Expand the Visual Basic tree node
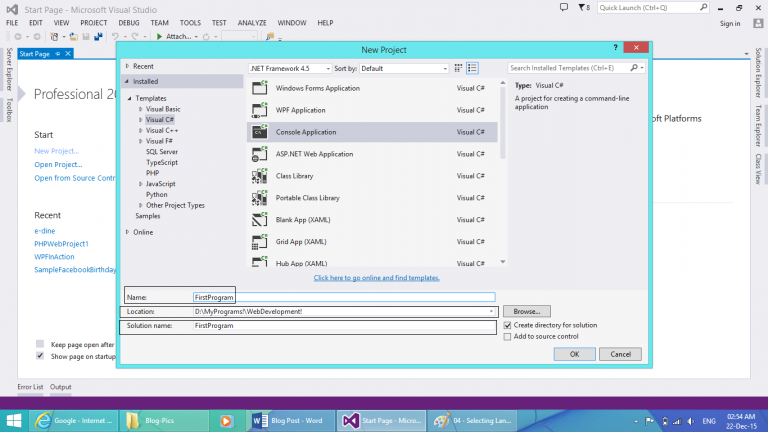The height and width of the screenshot is (432, 768). 141,109
